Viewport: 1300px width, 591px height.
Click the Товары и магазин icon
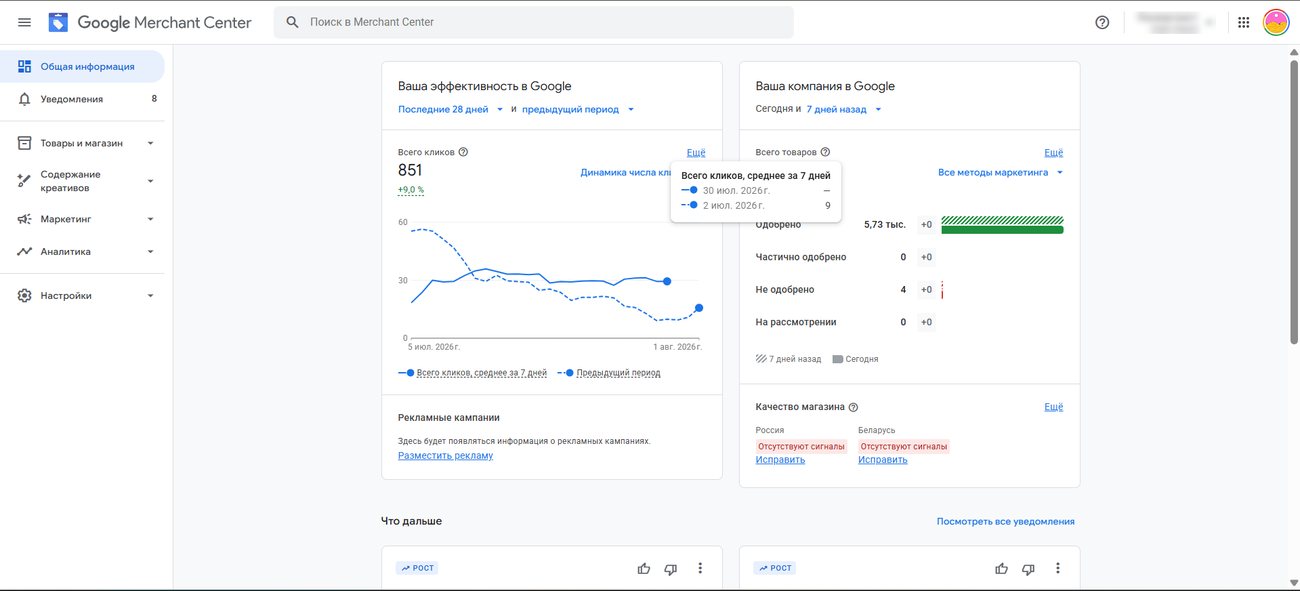25,143
